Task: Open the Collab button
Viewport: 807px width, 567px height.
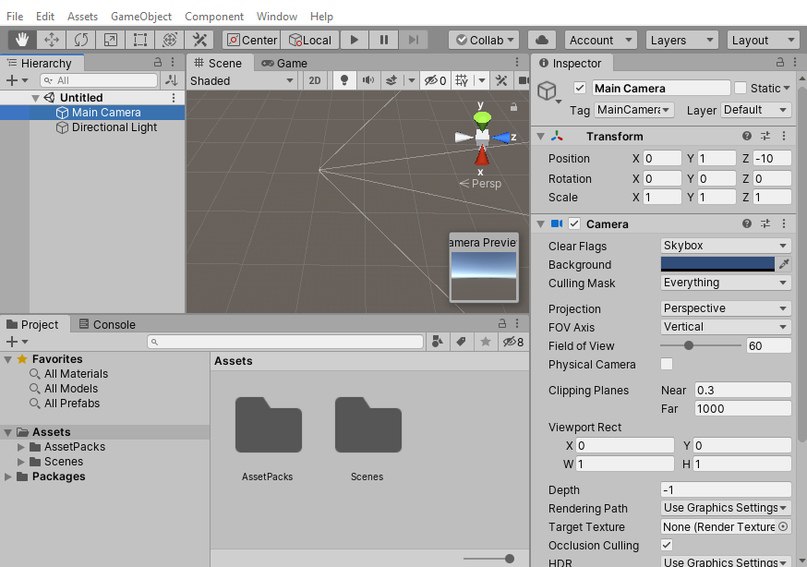Action: (484, 40)
